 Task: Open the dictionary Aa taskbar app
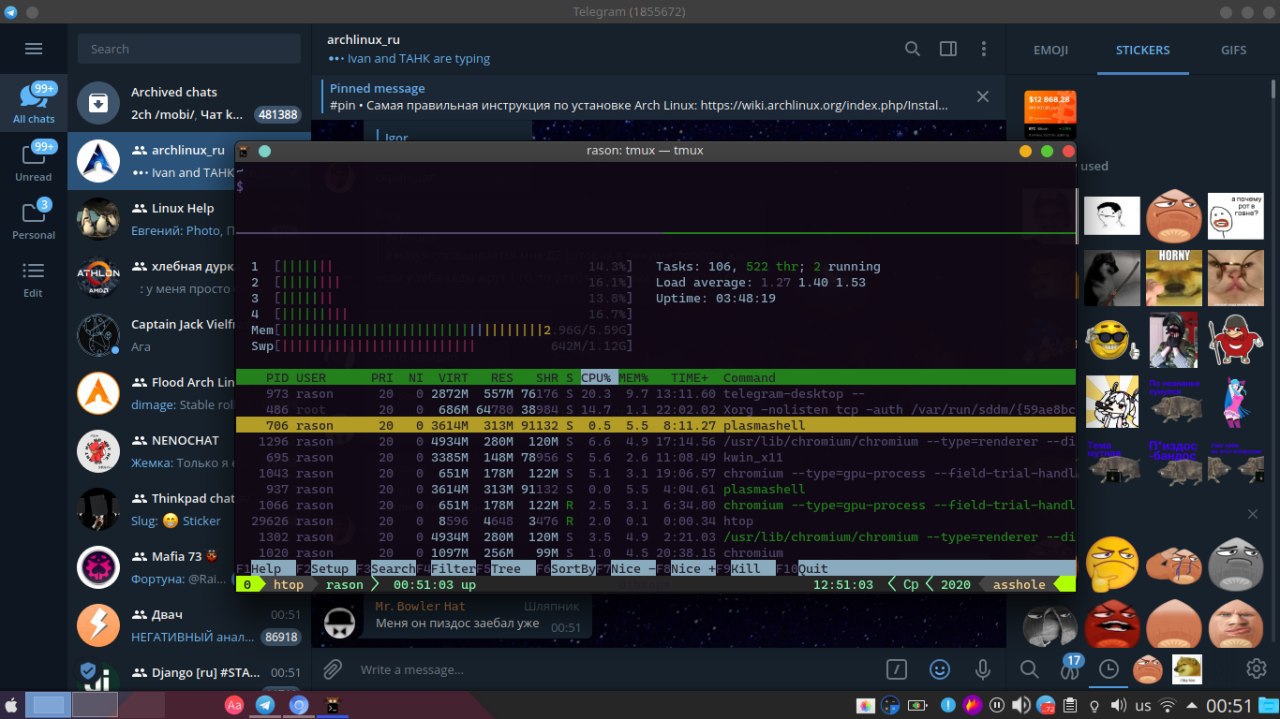click(234, 705)
